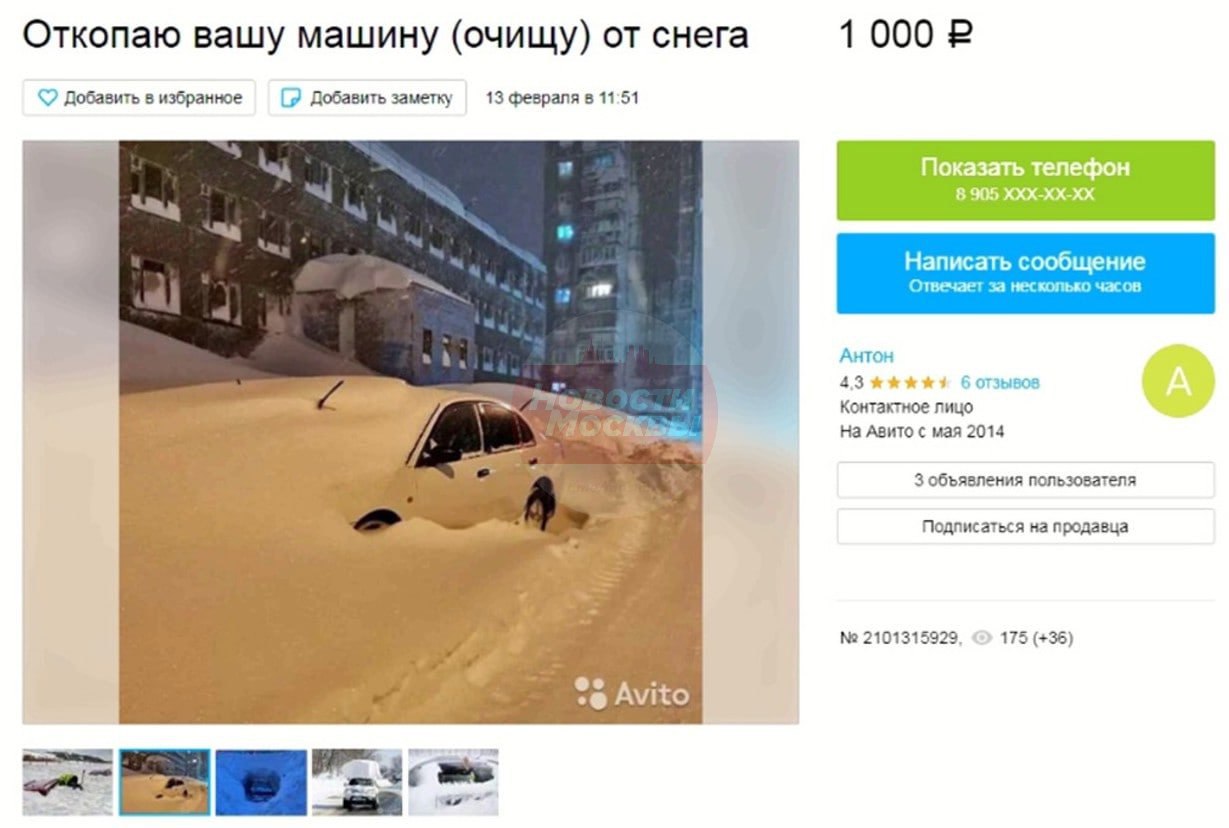Select the last thumbnail of snow-covered car
Image resolution: width=1229 pixels, height=828 pixels.
coord(453,782)
